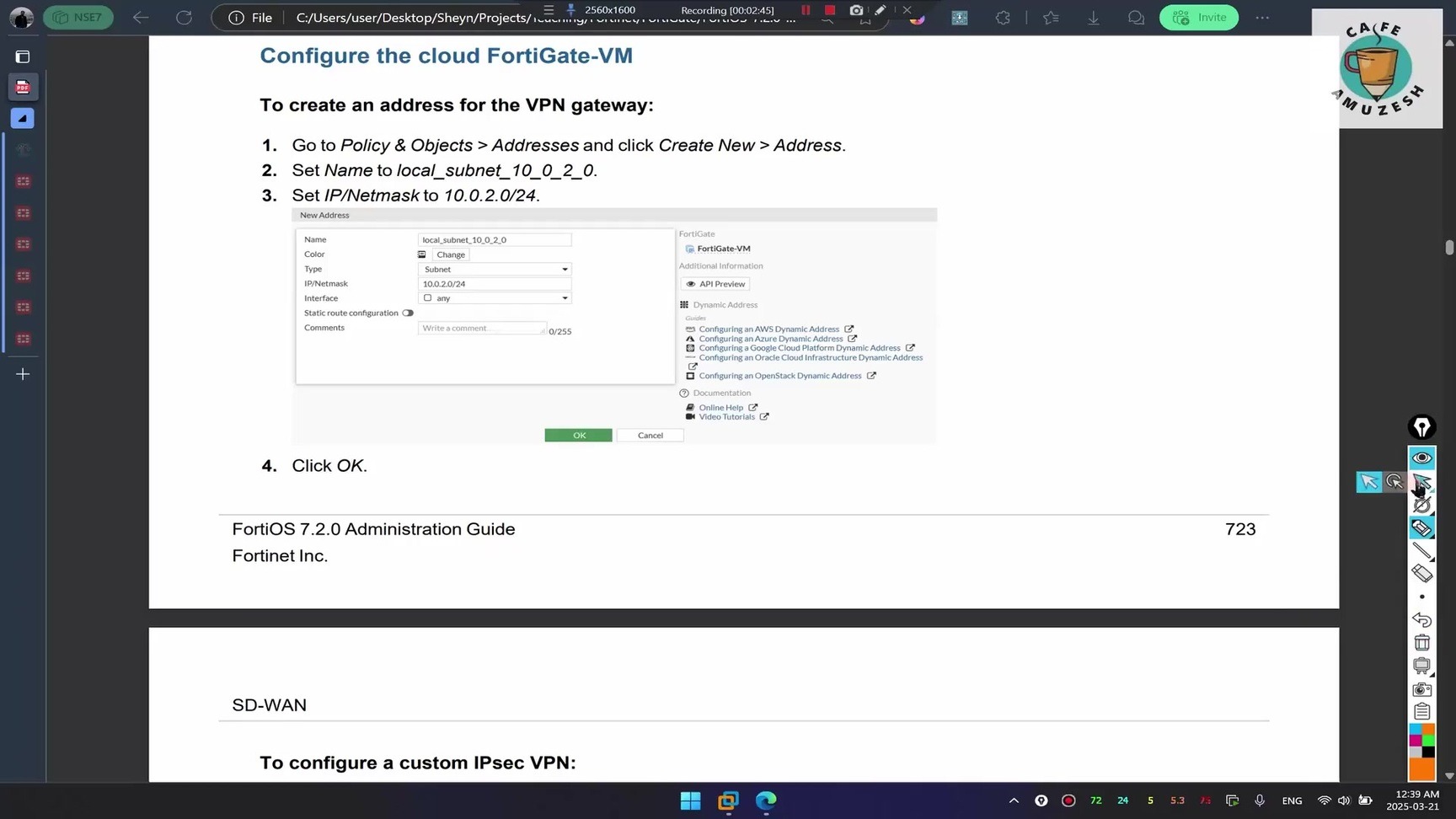Open Configuring an AWS Dynamic Address link
Screen dimensions: 1456x819
pyautogui.click(x=769, y=329)
